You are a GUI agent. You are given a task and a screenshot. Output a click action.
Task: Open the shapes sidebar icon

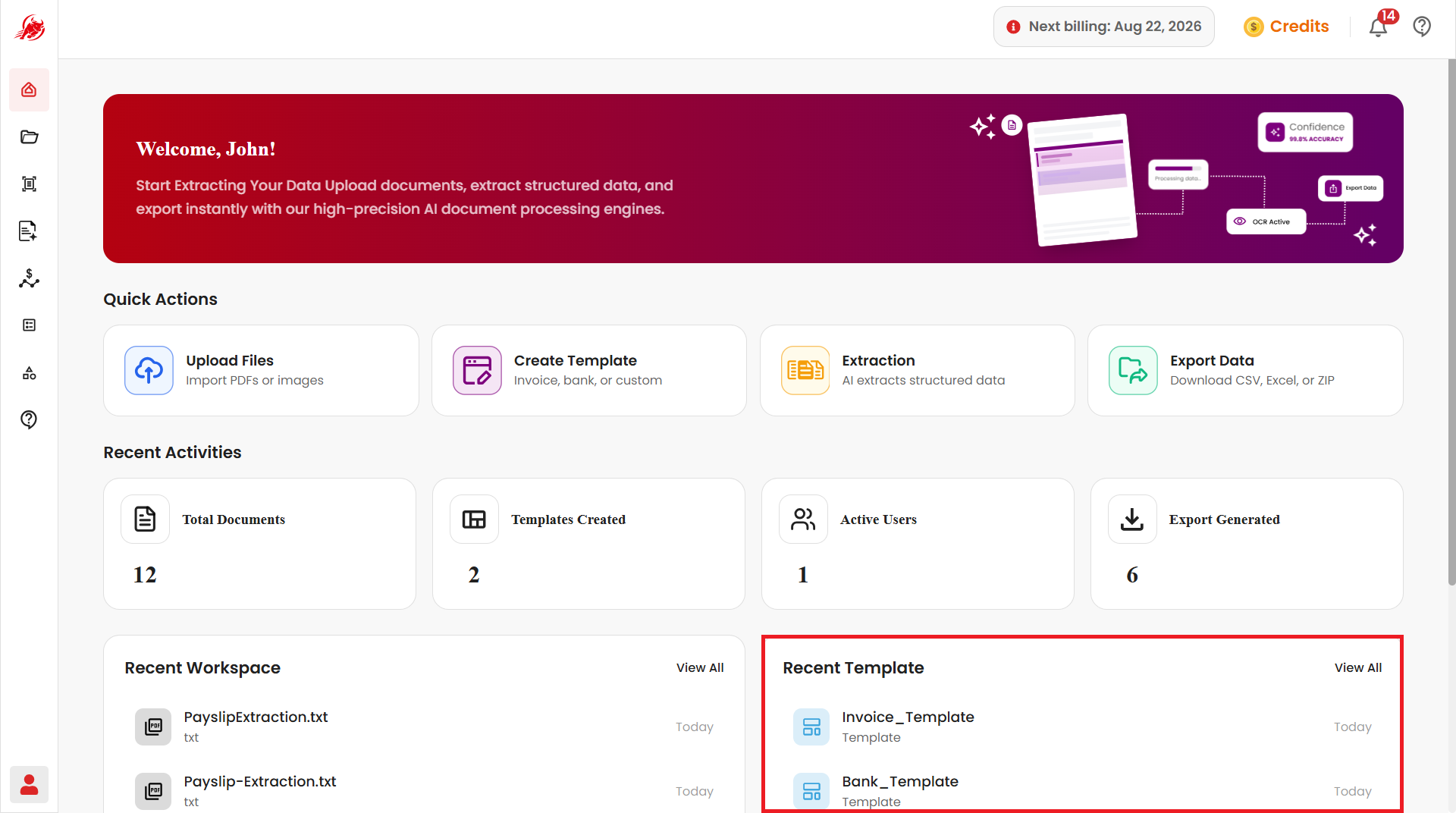coord(29,372)
